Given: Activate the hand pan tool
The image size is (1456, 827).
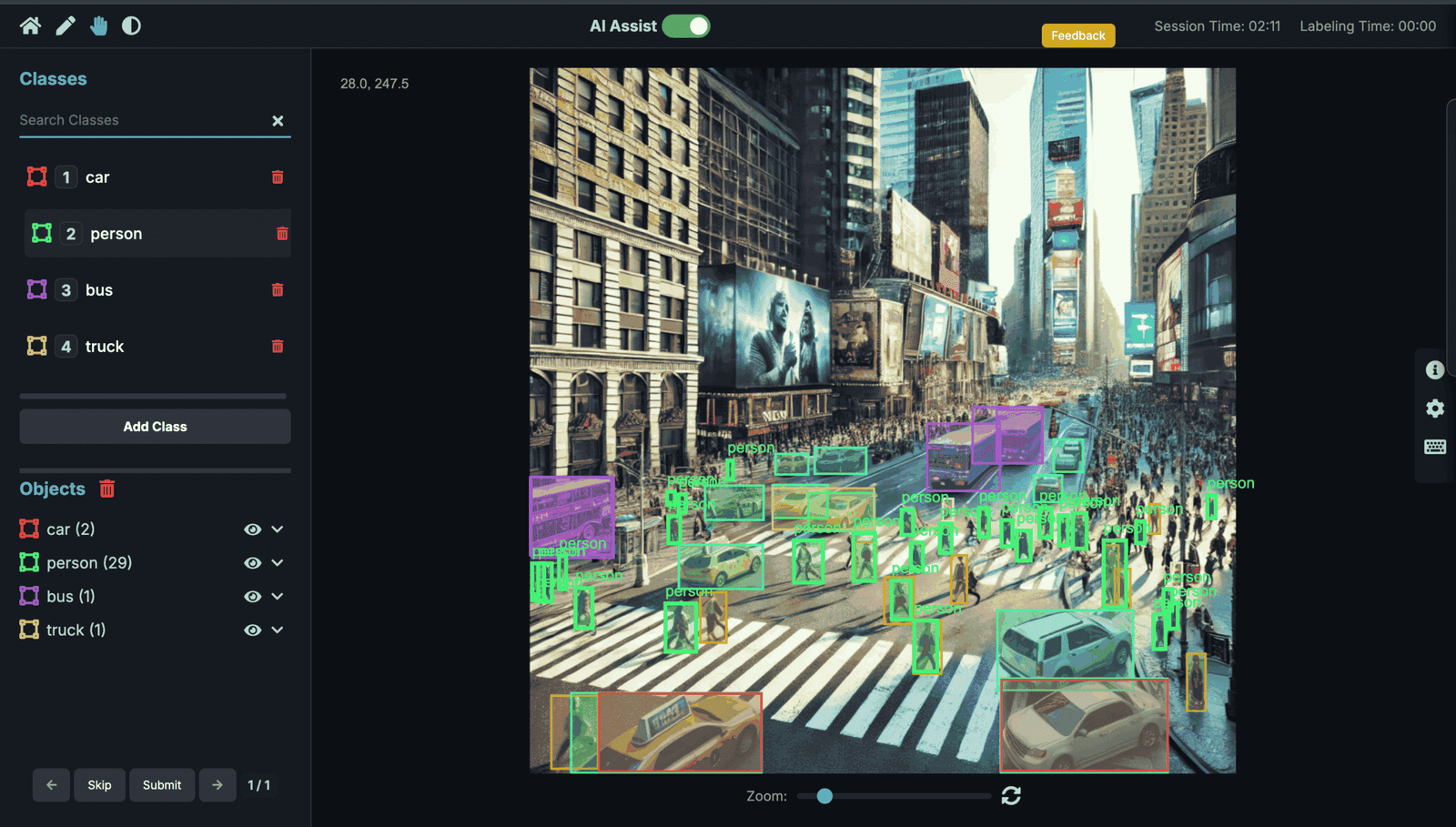Looking at the screenshot, I should 98,25.
